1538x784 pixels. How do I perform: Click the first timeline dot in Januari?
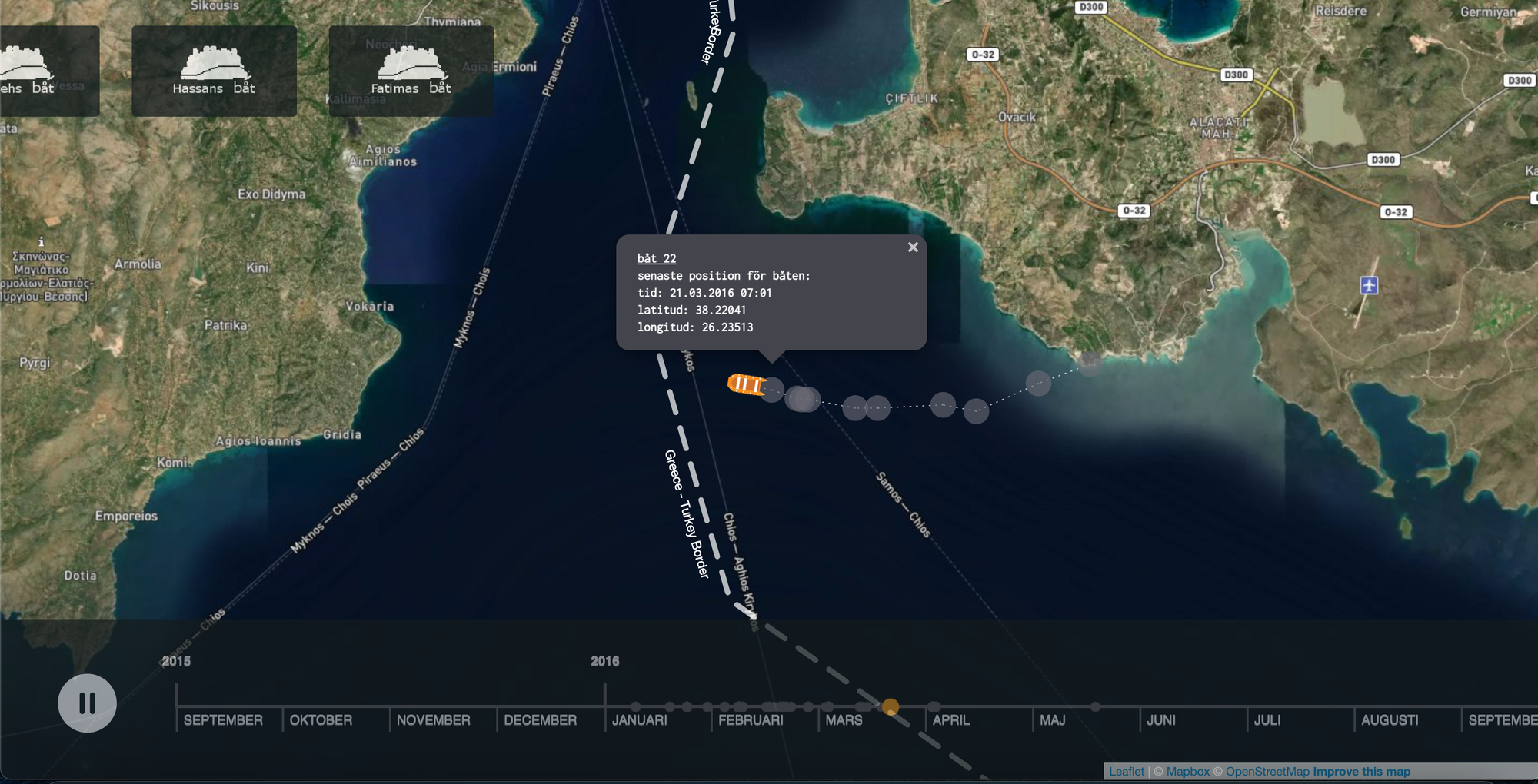click(x=635, y=706)
